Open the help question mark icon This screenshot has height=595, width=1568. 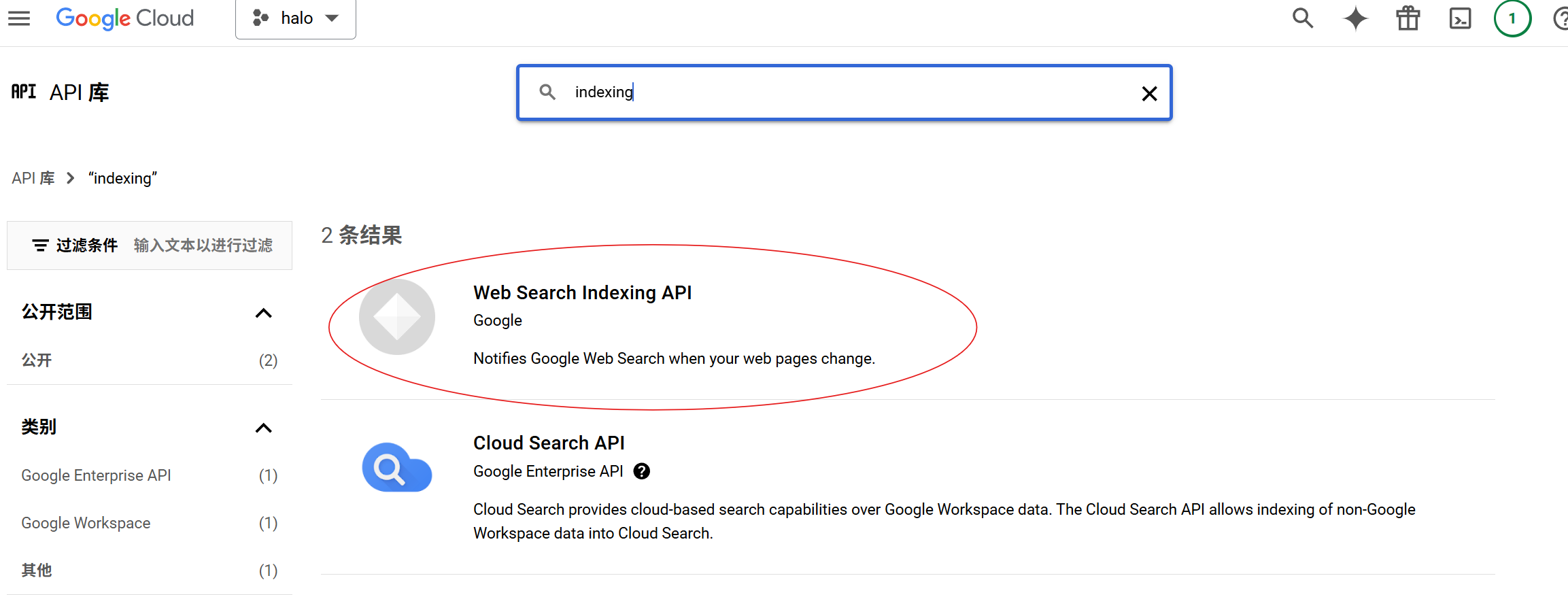pyautogui.click(x=1561, y=18)
